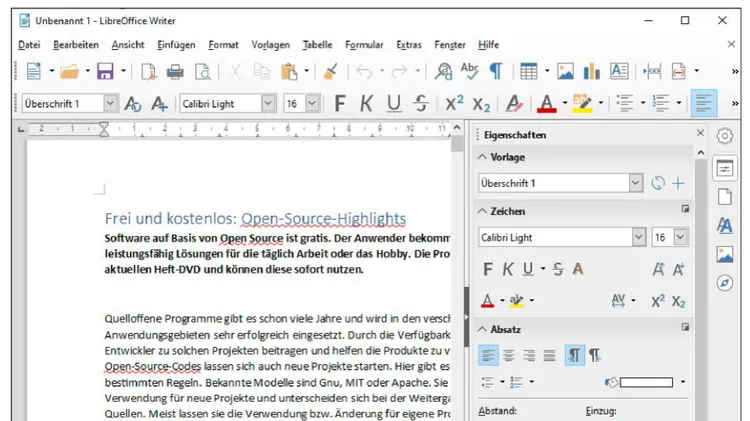
Task: Toggle justified alignment in Absatz section
Action: 549,355
